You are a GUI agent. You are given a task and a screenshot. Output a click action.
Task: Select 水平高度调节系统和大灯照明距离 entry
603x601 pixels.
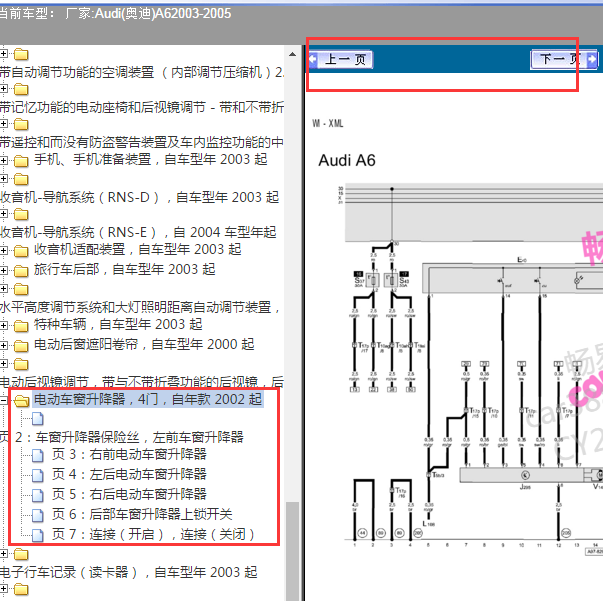coord(140,307)
